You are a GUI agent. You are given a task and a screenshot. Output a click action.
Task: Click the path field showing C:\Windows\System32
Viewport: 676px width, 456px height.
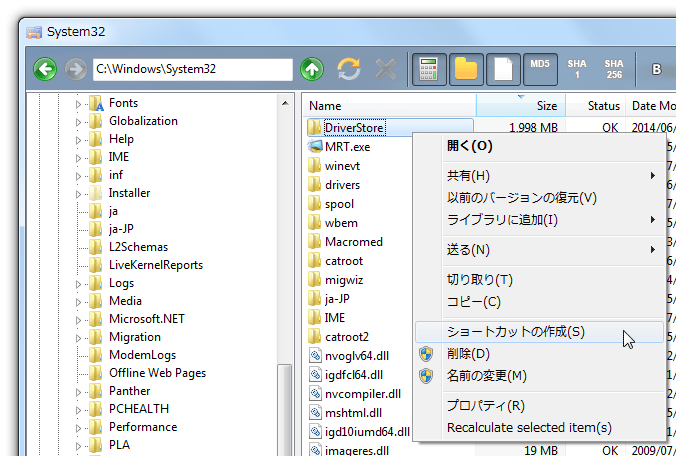click(193, 69)
